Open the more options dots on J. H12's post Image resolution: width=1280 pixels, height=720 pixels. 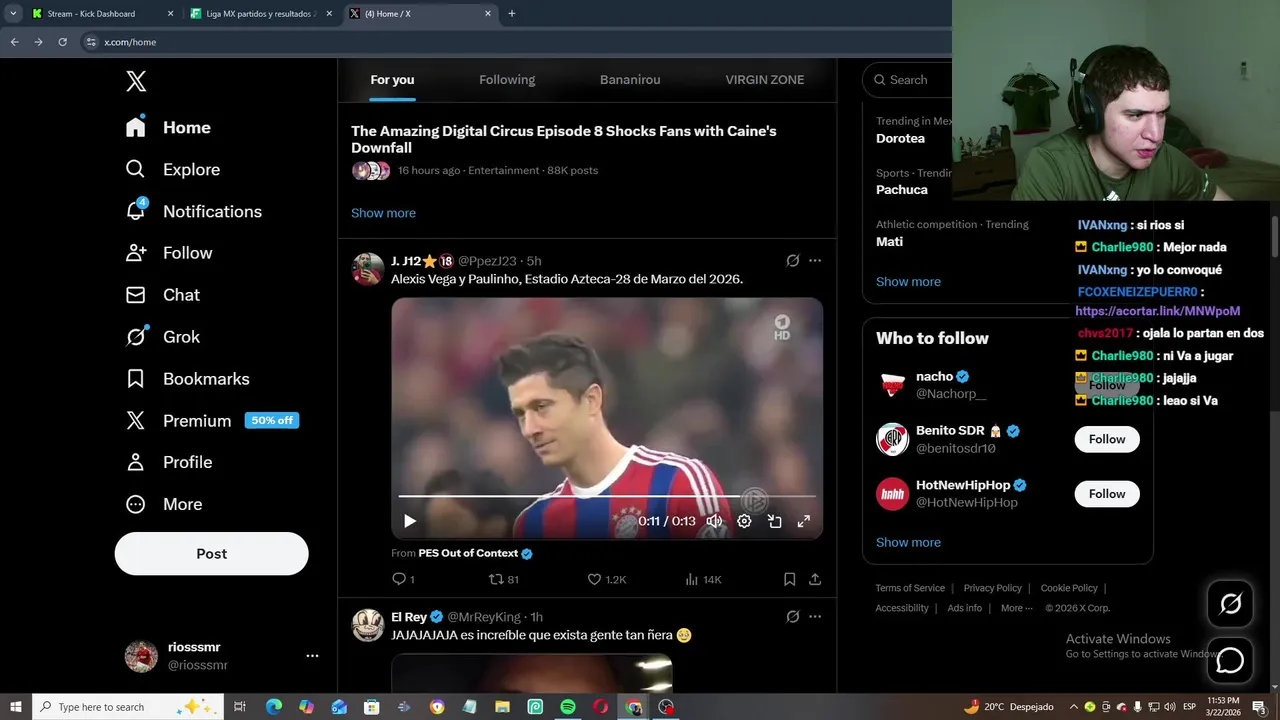point(815,261)
